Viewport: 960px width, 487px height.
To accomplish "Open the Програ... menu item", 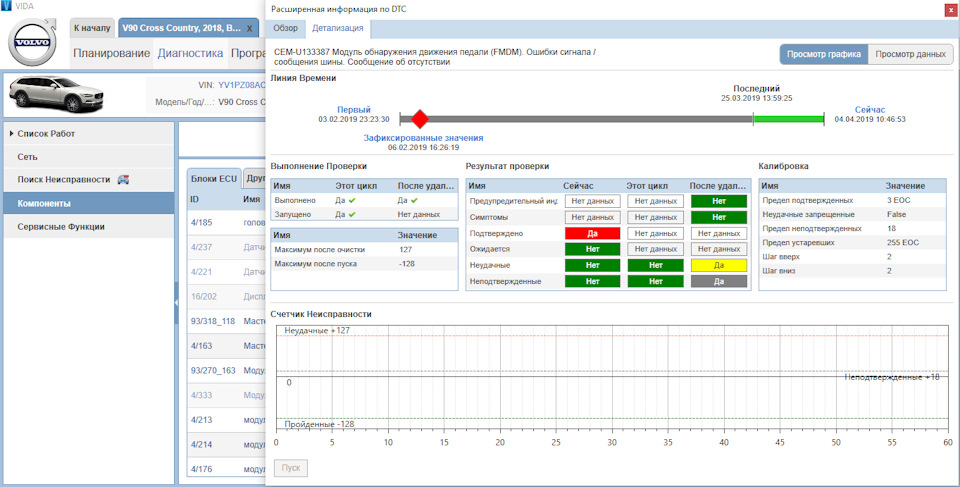I will tap(247, 53).
